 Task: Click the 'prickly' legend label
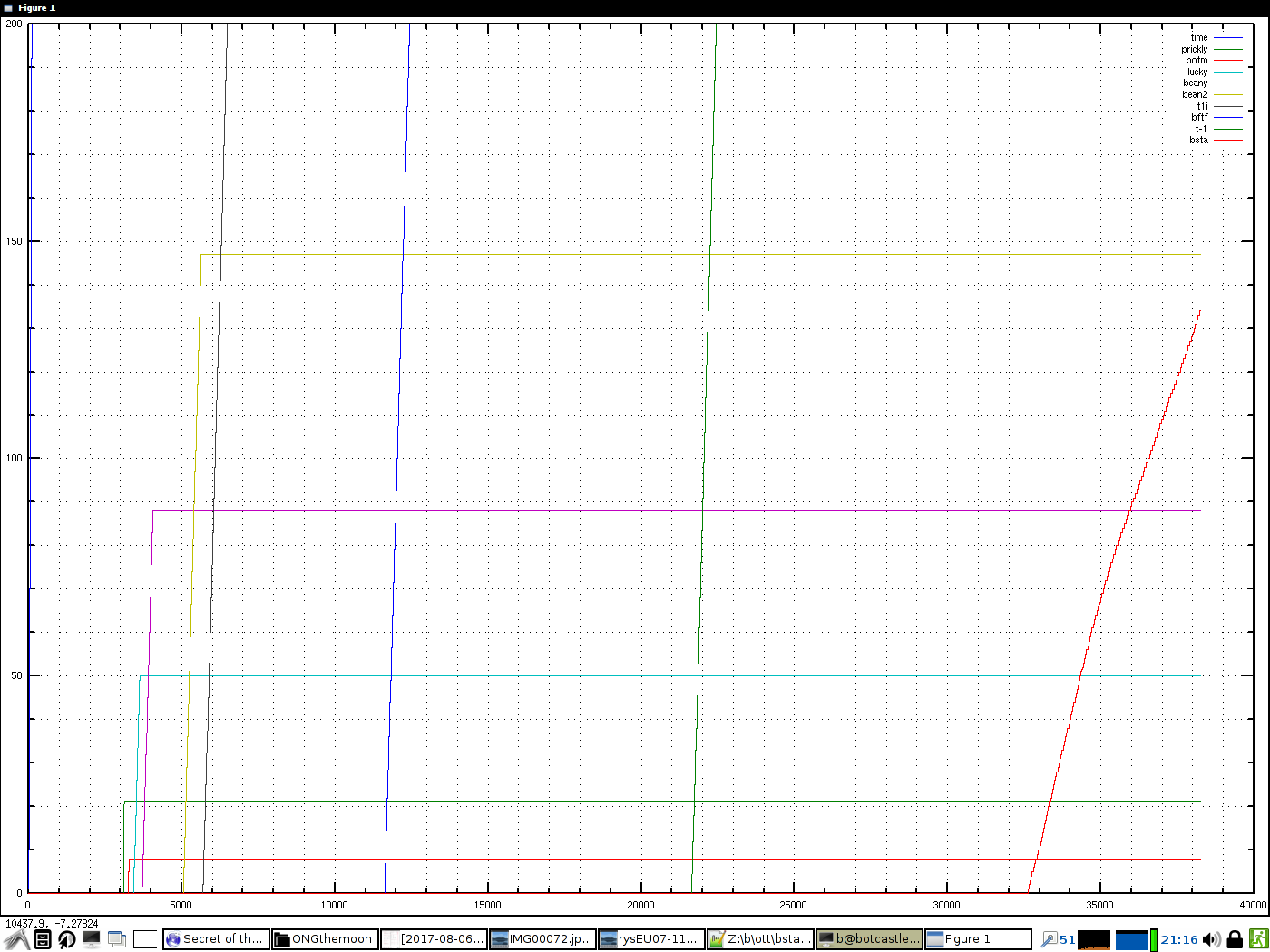click(x=1195, y=49)
